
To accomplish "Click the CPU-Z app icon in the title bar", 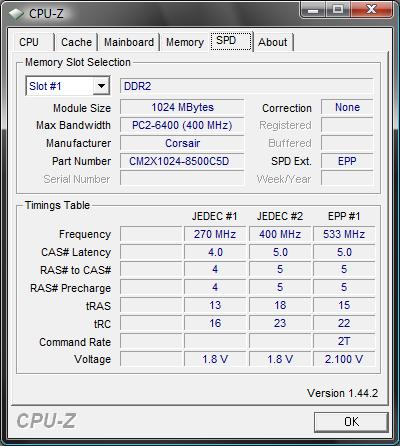I will click(17, 14).
